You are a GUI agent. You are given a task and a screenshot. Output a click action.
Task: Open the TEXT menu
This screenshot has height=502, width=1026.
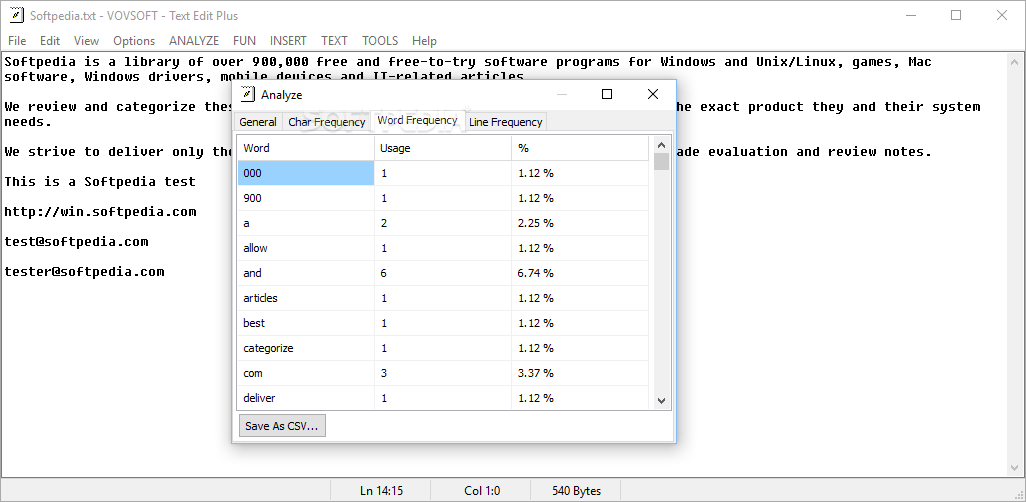click(334, 41)
